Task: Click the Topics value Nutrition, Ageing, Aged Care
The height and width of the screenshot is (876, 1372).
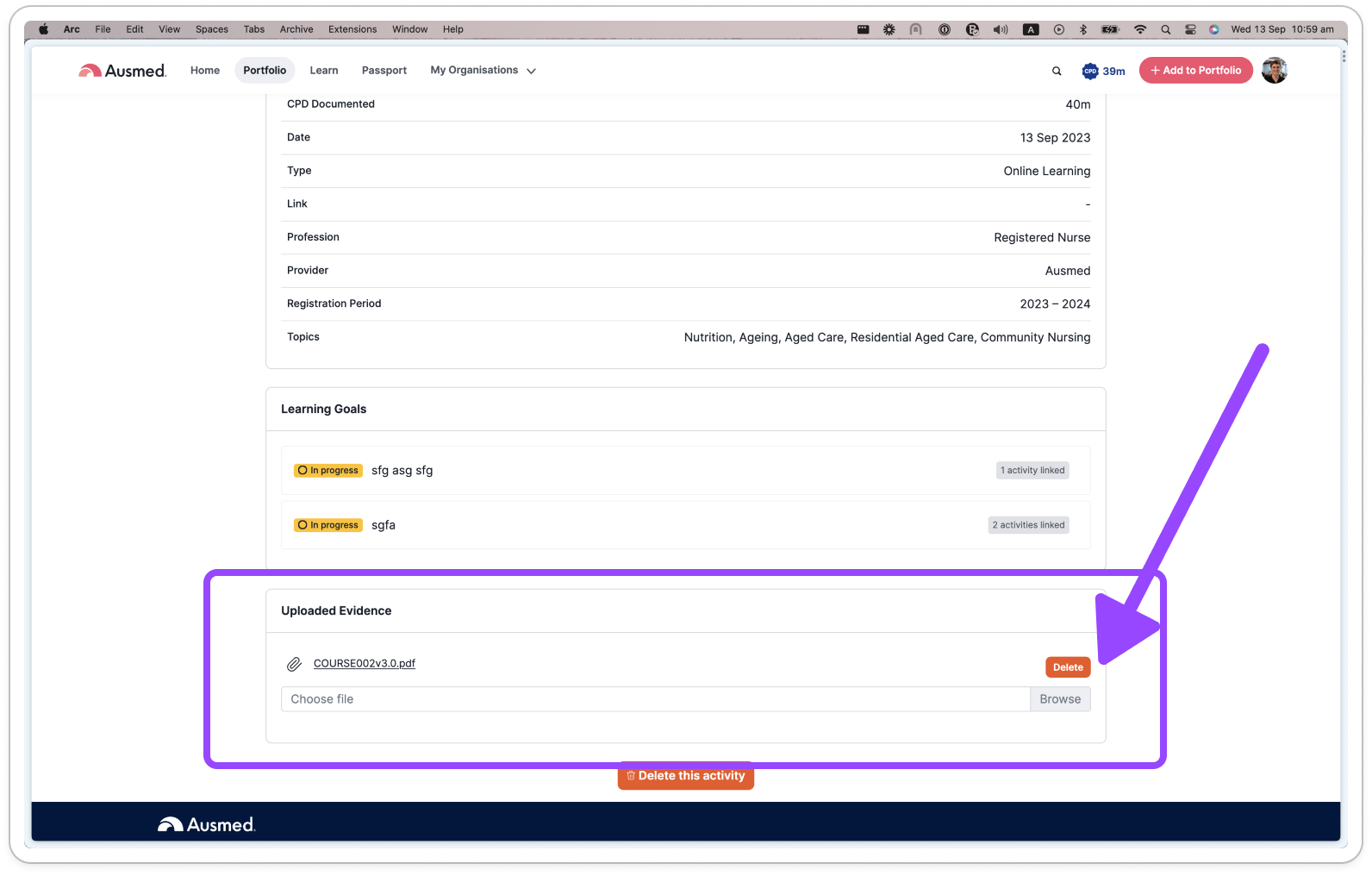Action: 887,337
